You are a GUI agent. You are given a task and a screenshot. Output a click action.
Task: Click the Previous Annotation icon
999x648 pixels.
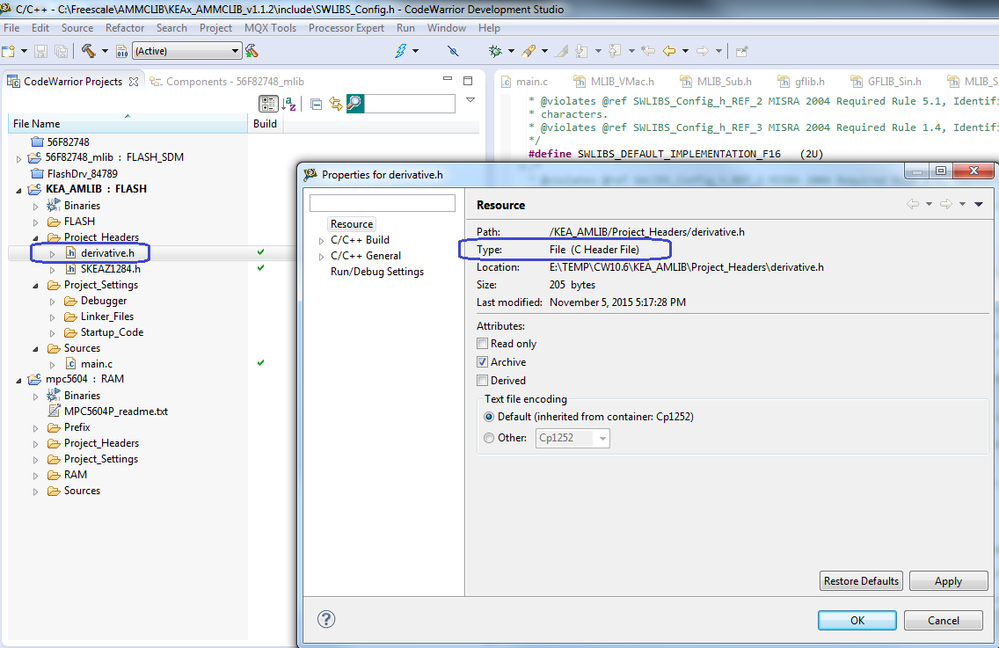coord(615,51)
